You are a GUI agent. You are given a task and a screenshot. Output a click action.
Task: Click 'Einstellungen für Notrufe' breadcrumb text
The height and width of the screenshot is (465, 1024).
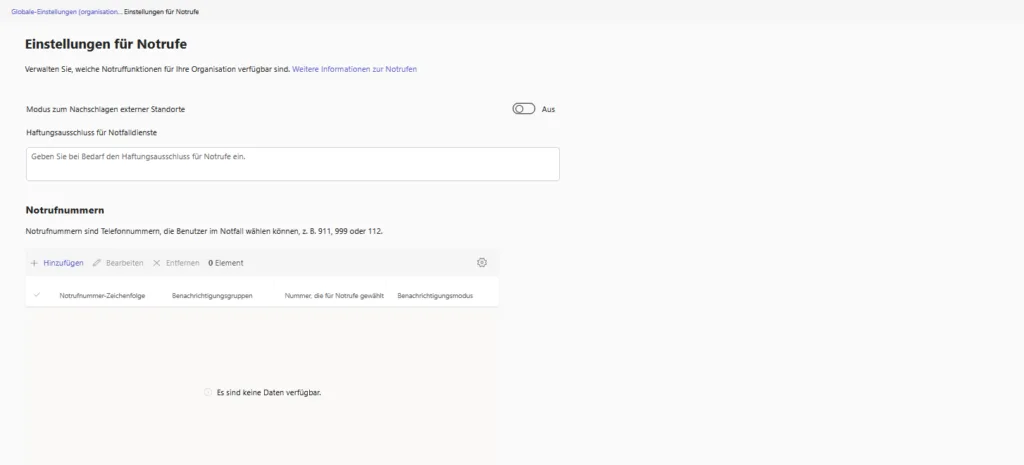pos(162,12)
